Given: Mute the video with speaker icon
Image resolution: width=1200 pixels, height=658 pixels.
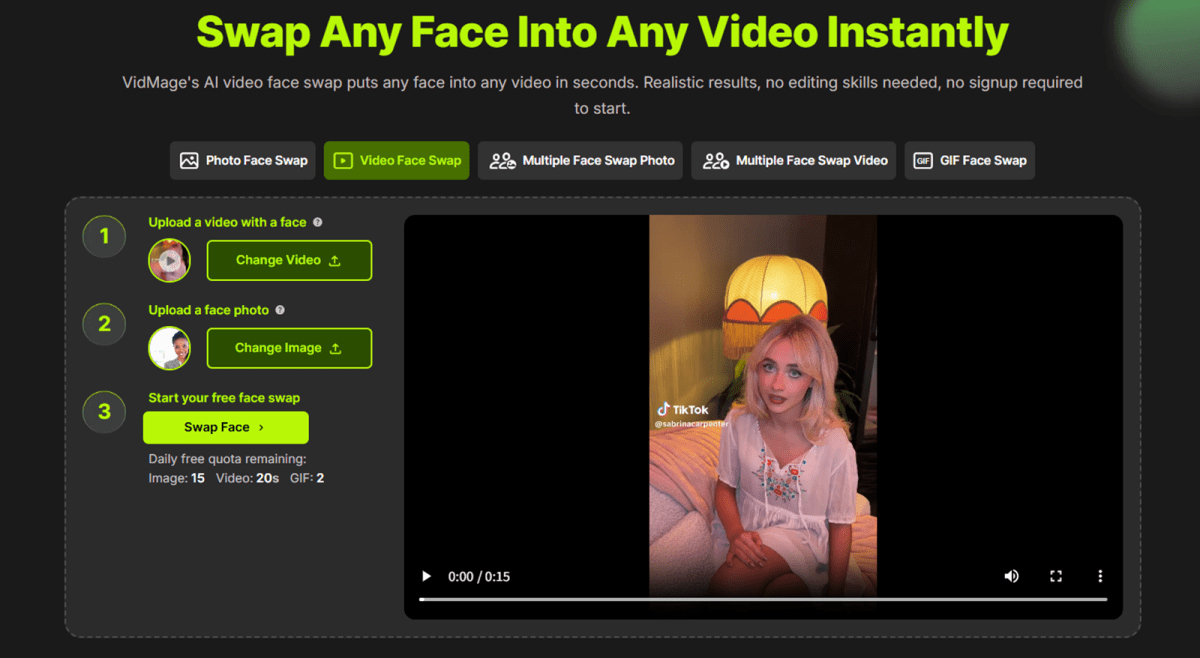Looking at the screenshot, I should click(x=1011, y=576).
